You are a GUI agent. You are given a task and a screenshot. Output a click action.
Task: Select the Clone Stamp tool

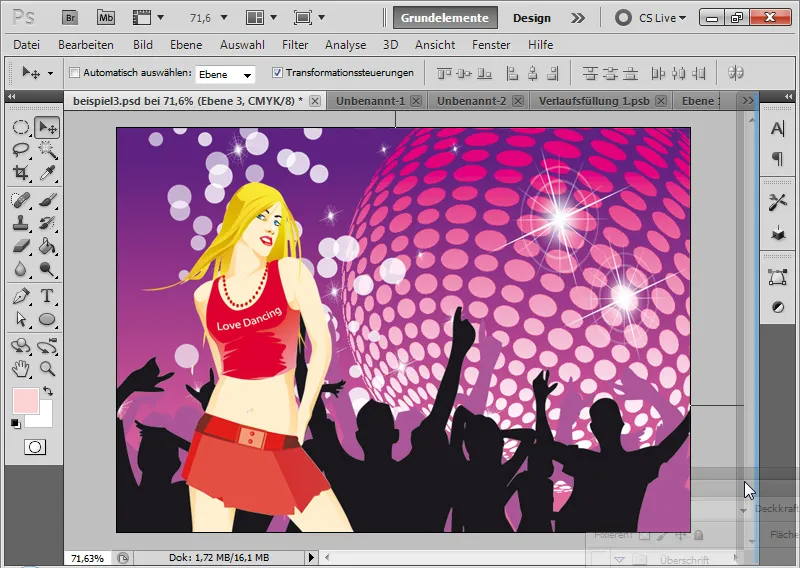(x=21, y=223)
